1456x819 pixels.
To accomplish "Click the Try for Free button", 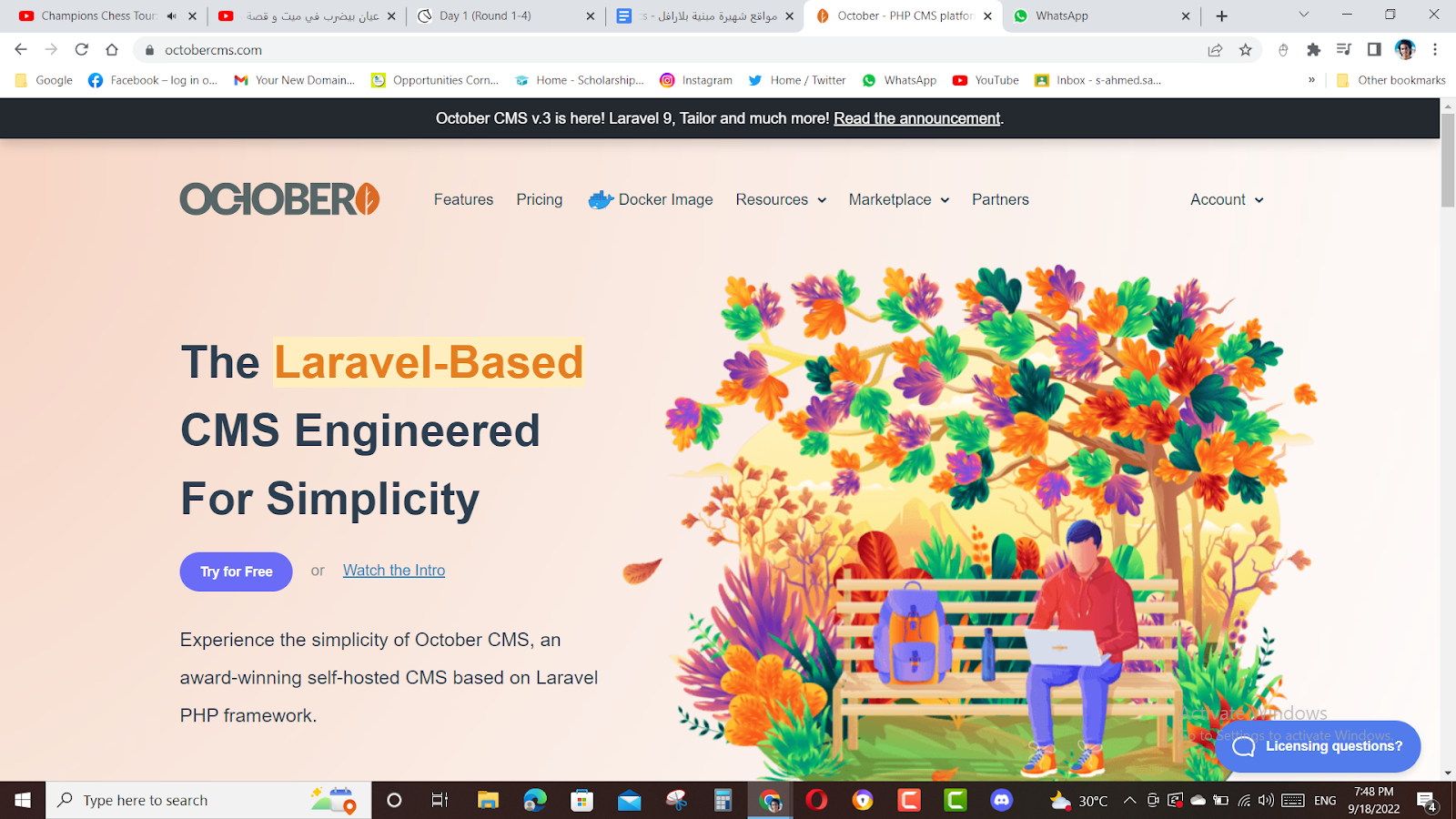I will click(x=236, y=571).
